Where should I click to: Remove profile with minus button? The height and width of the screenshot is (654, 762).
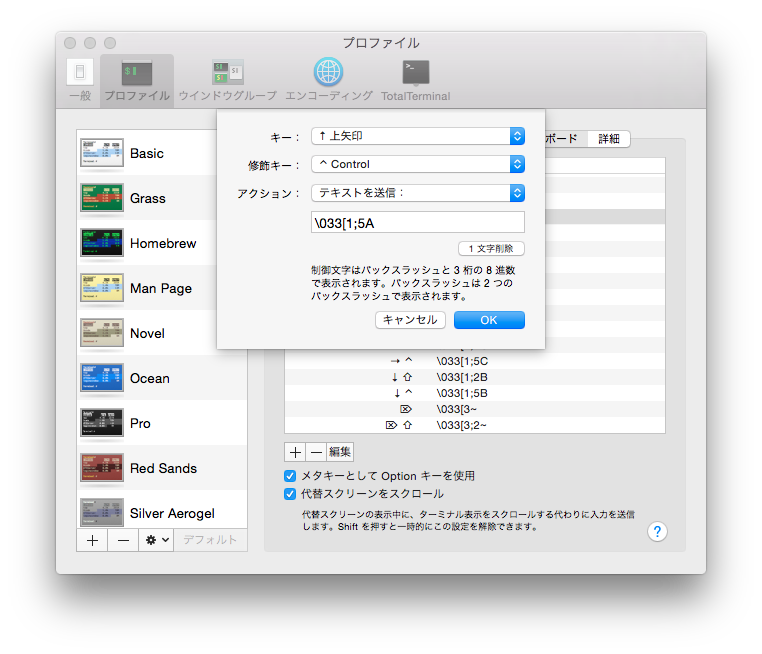tap(123, 540)
